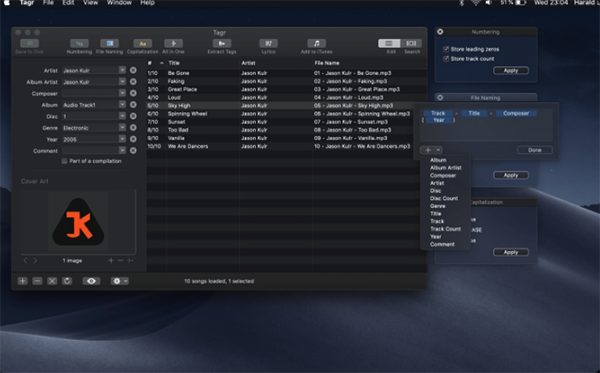This screenshot has width=600, height=373.
Task: Click the Save to Disk toolbar icon
Action: (29, 44)
